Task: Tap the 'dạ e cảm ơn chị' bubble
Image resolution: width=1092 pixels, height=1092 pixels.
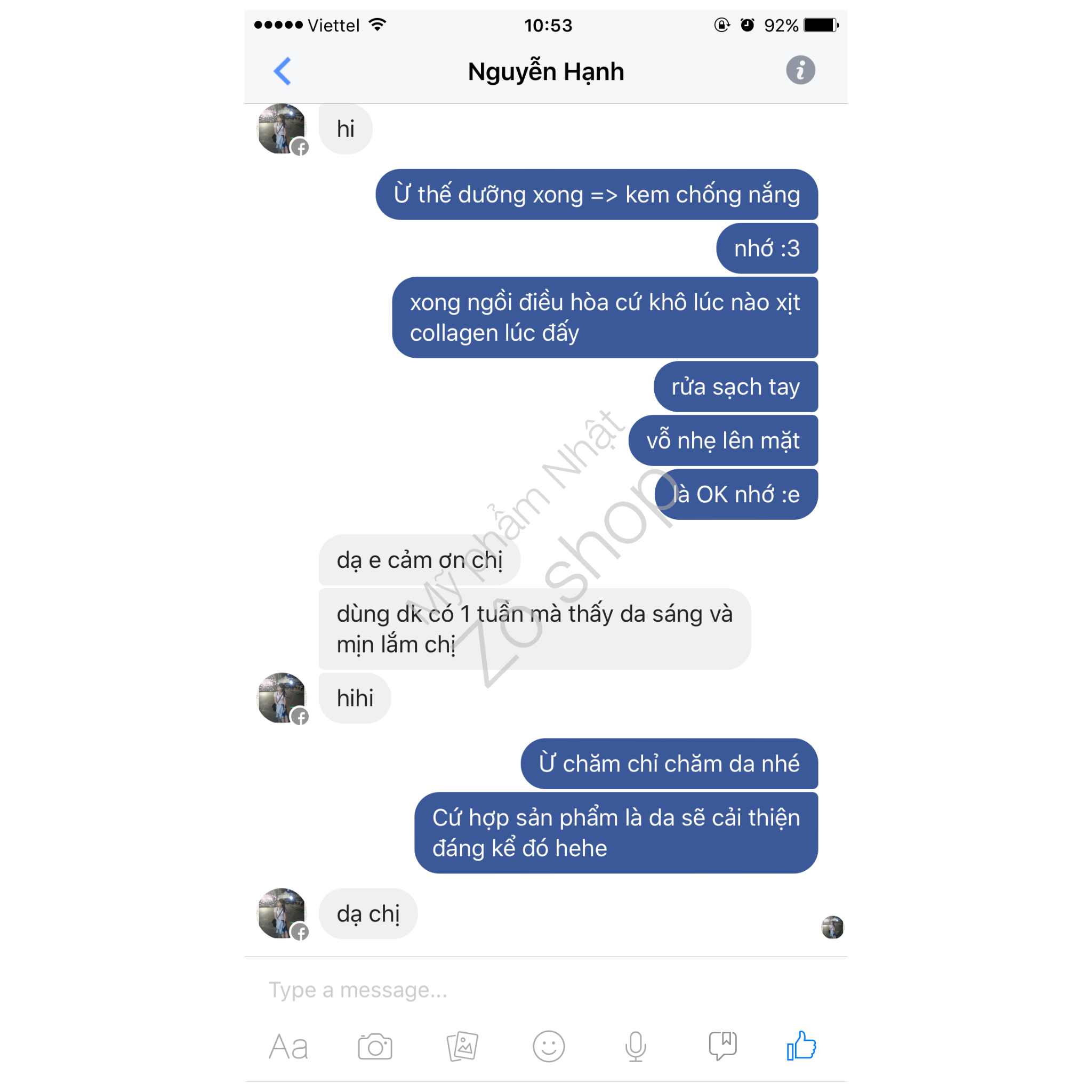Action: click(420, 560)
